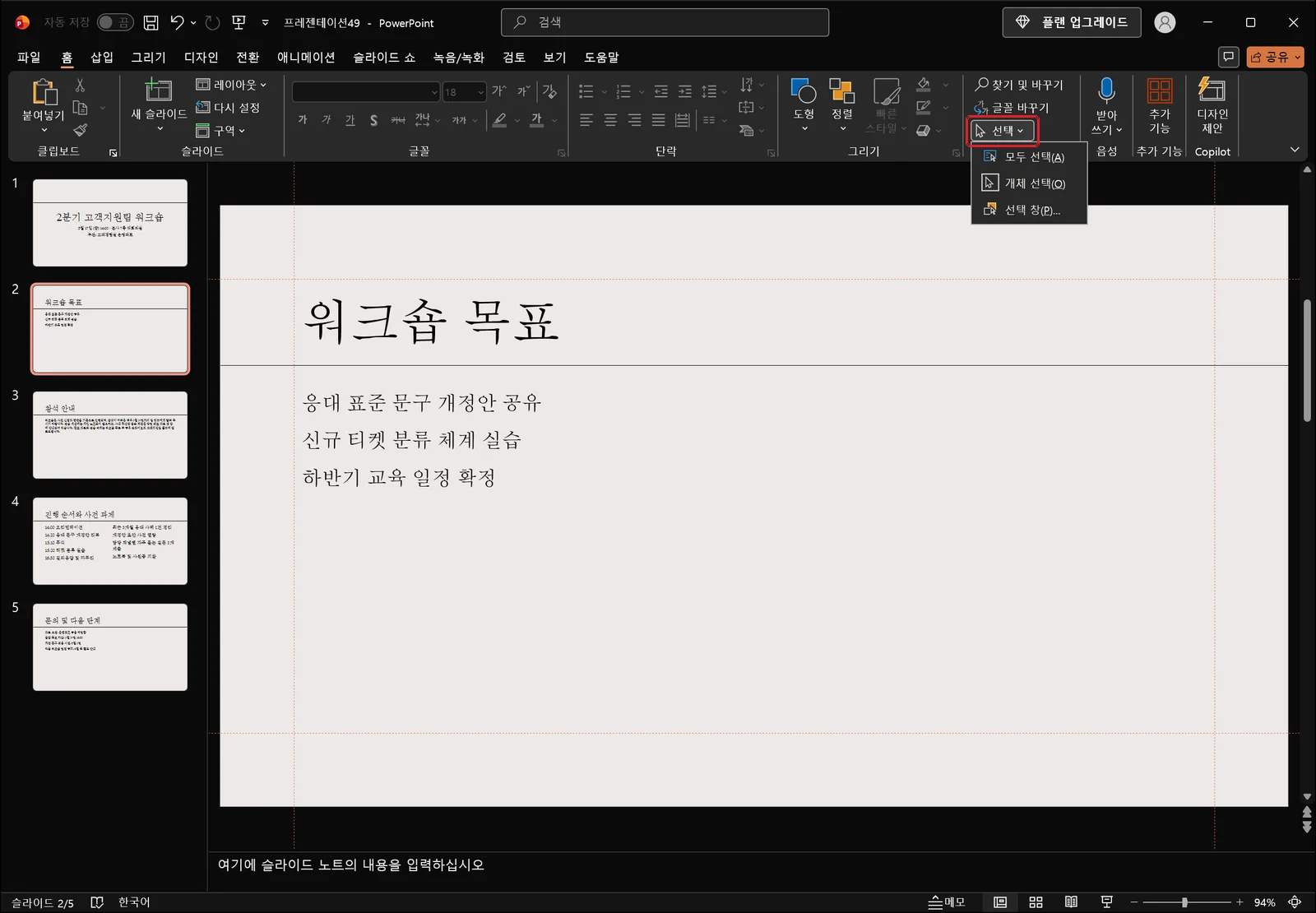Decrease font size icon

(x=523, y=91)
